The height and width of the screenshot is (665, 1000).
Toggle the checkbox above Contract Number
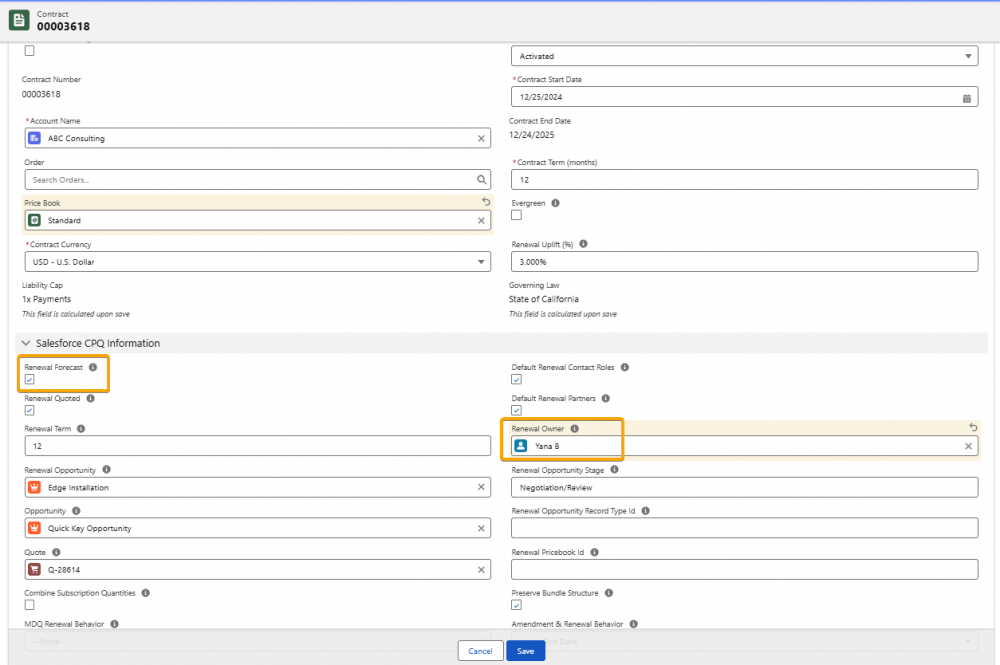[x=29, y=50]
